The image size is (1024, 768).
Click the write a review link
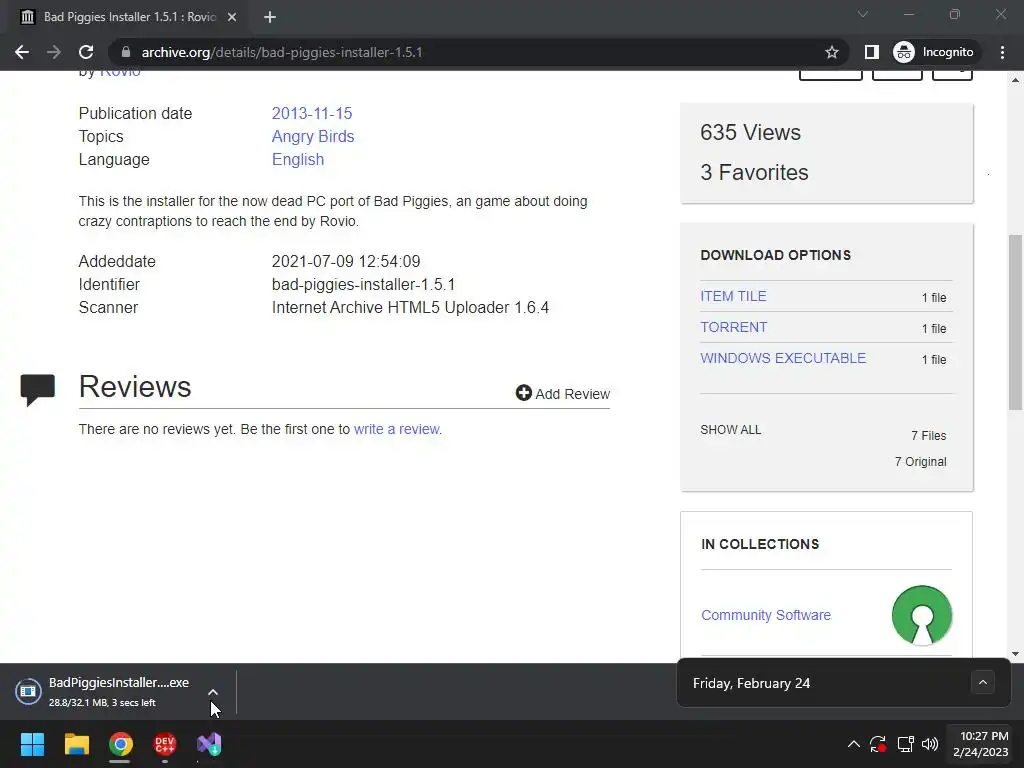396,429
